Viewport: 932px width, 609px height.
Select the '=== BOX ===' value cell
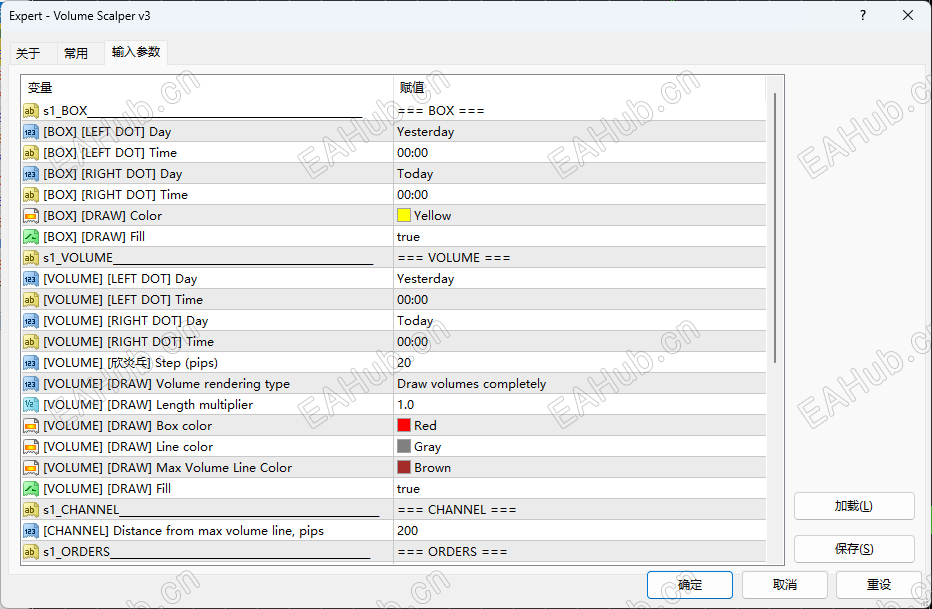[580, 111]
